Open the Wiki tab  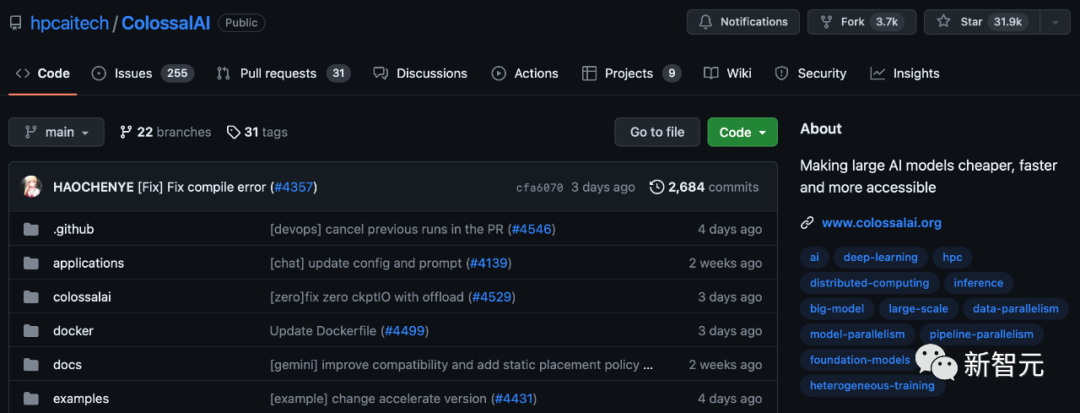click(x=727, y=73)
